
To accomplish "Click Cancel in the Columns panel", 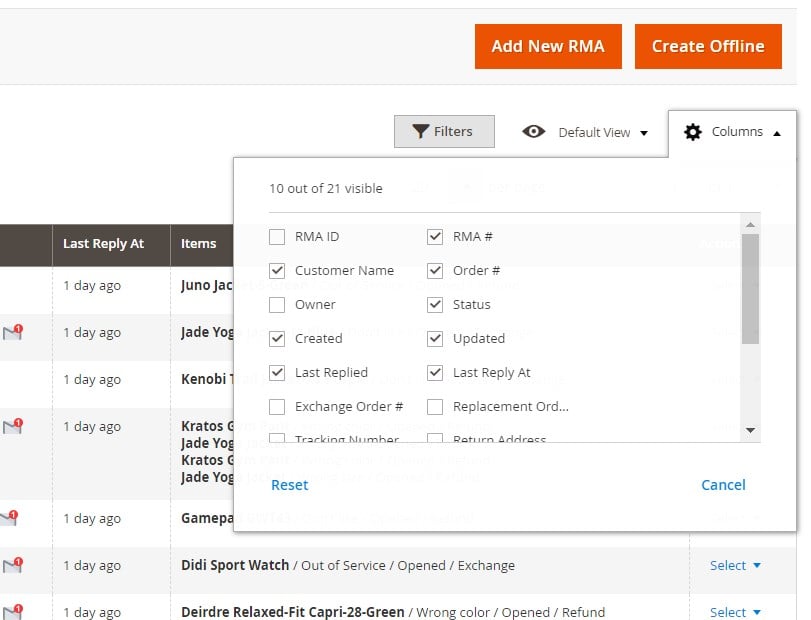I will point(723,485).
